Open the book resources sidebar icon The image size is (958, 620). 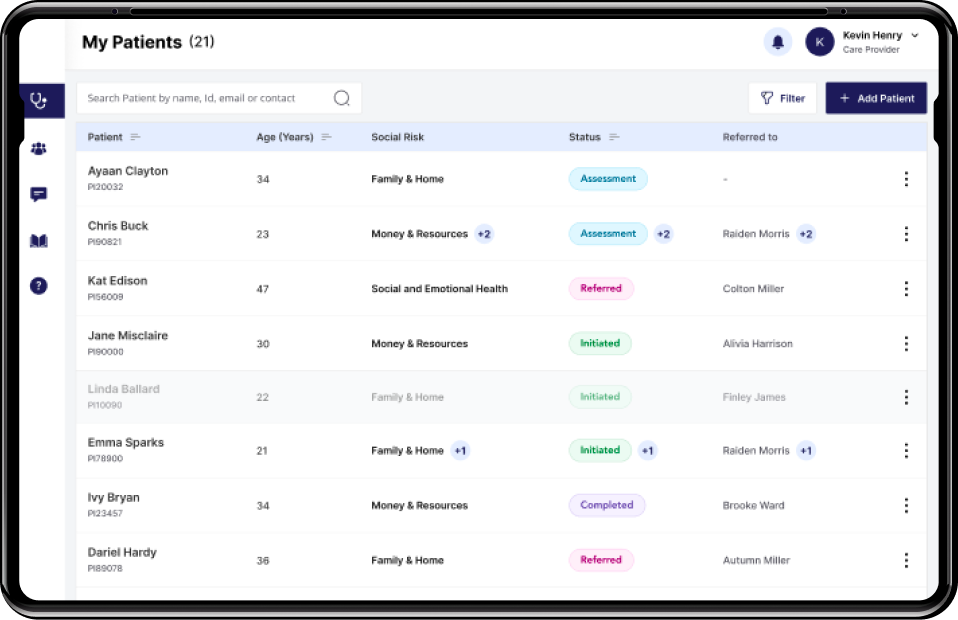pos(39,241)
